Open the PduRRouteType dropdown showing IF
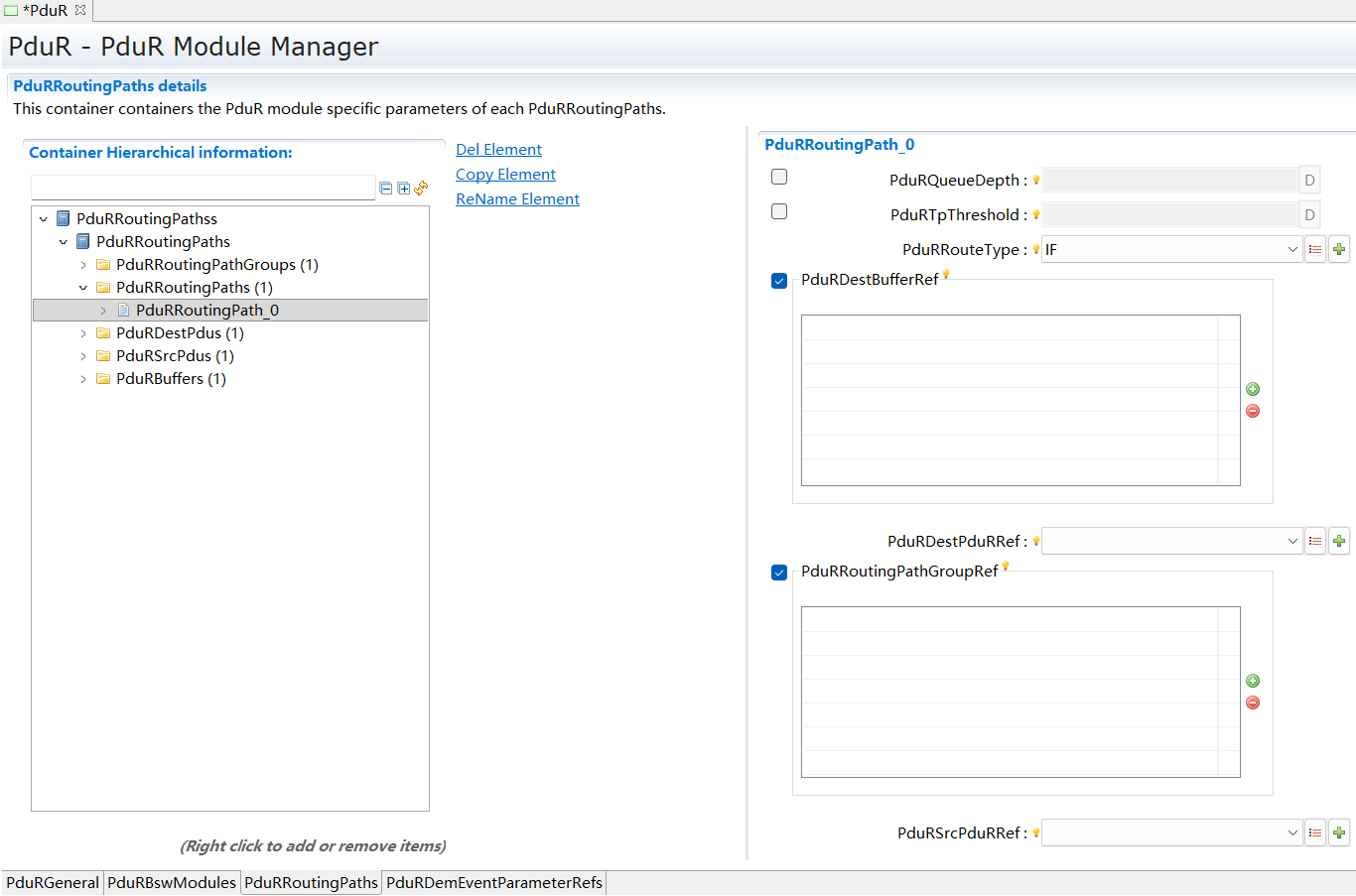The height and width of the screenshot is (896, 1356). coord(1292,249)
